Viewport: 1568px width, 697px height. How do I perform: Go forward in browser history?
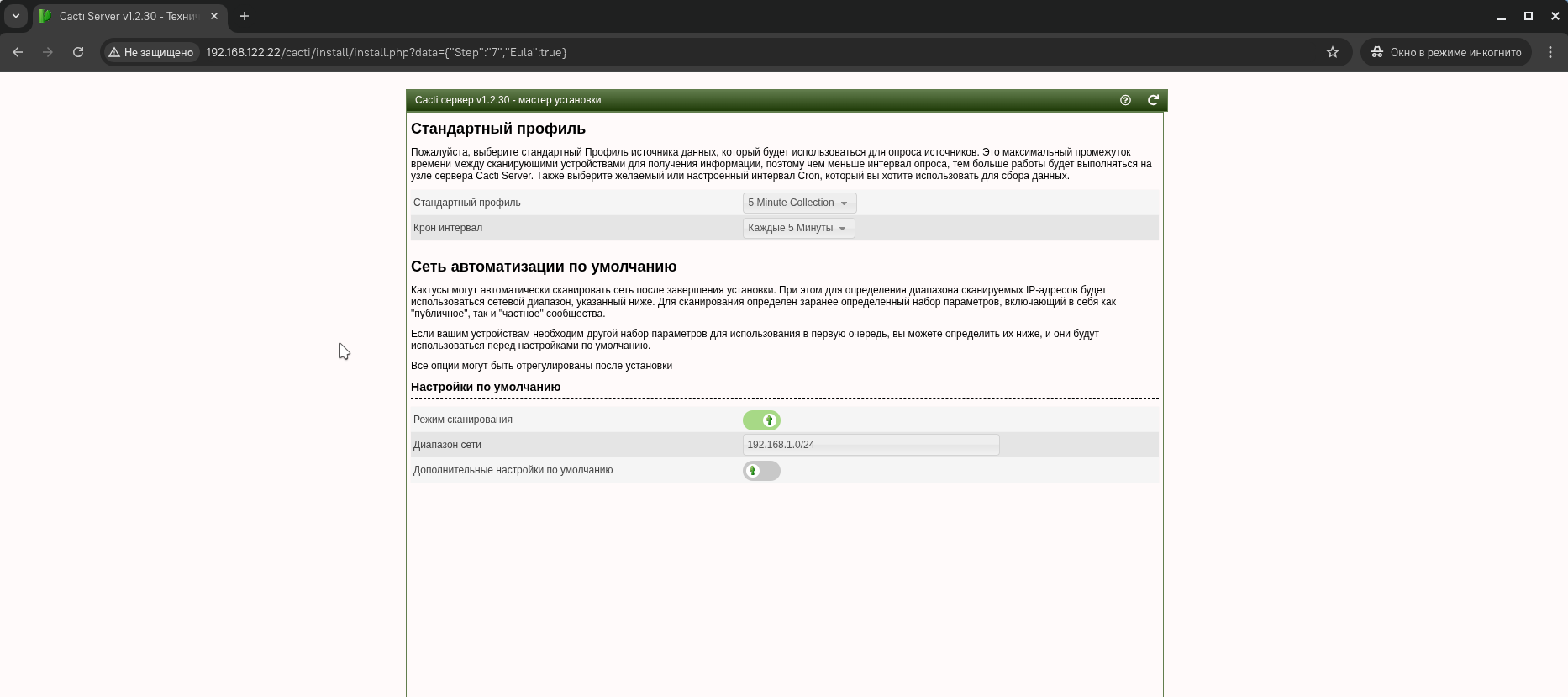(x=48, y=52)
